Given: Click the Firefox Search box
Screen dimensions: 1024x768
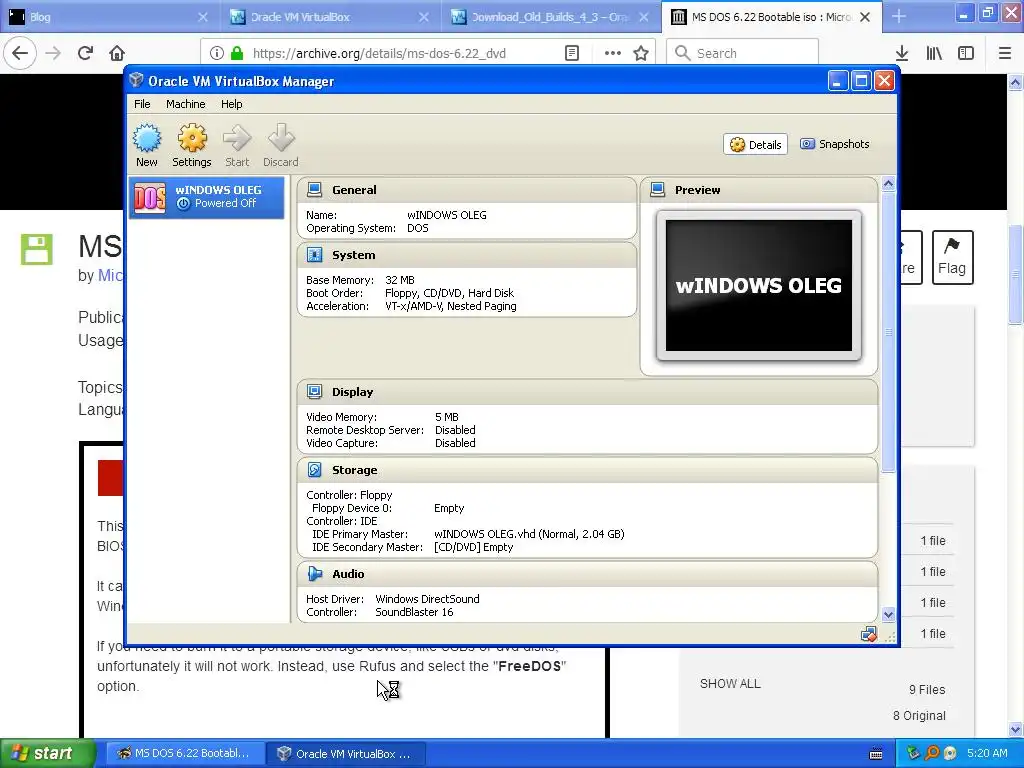Looking at the screenshot, I should coord(743,54).
